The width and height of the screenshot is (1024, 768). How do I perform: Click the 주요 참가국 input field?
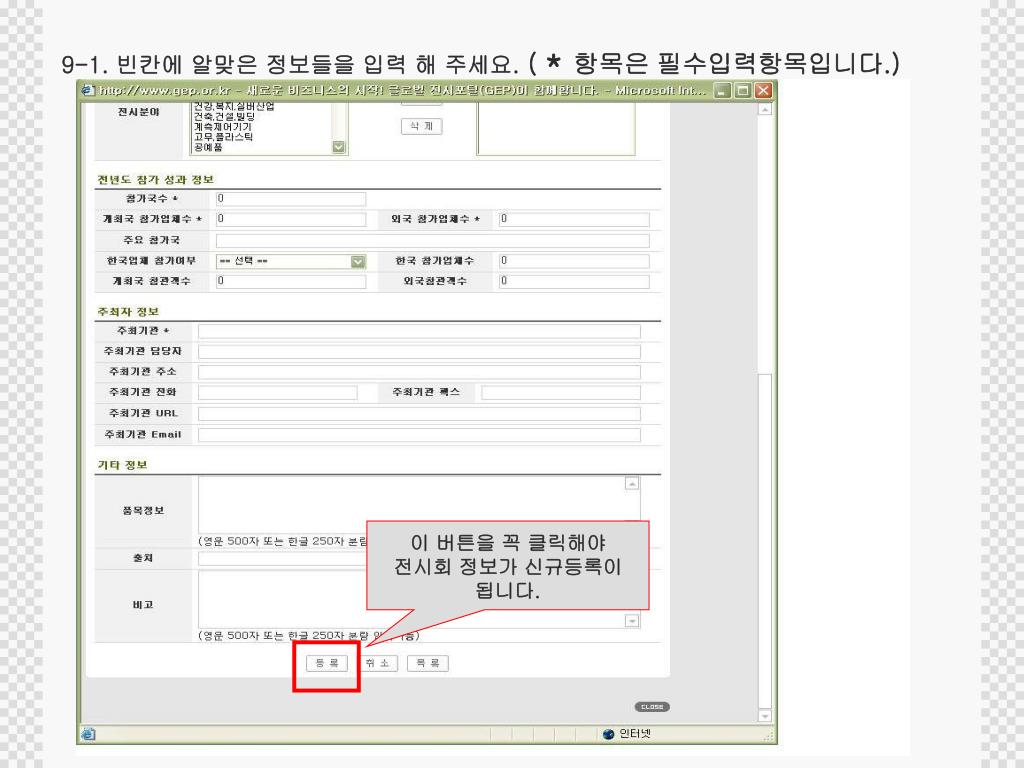pyautogui.click(x=432, y=240)
